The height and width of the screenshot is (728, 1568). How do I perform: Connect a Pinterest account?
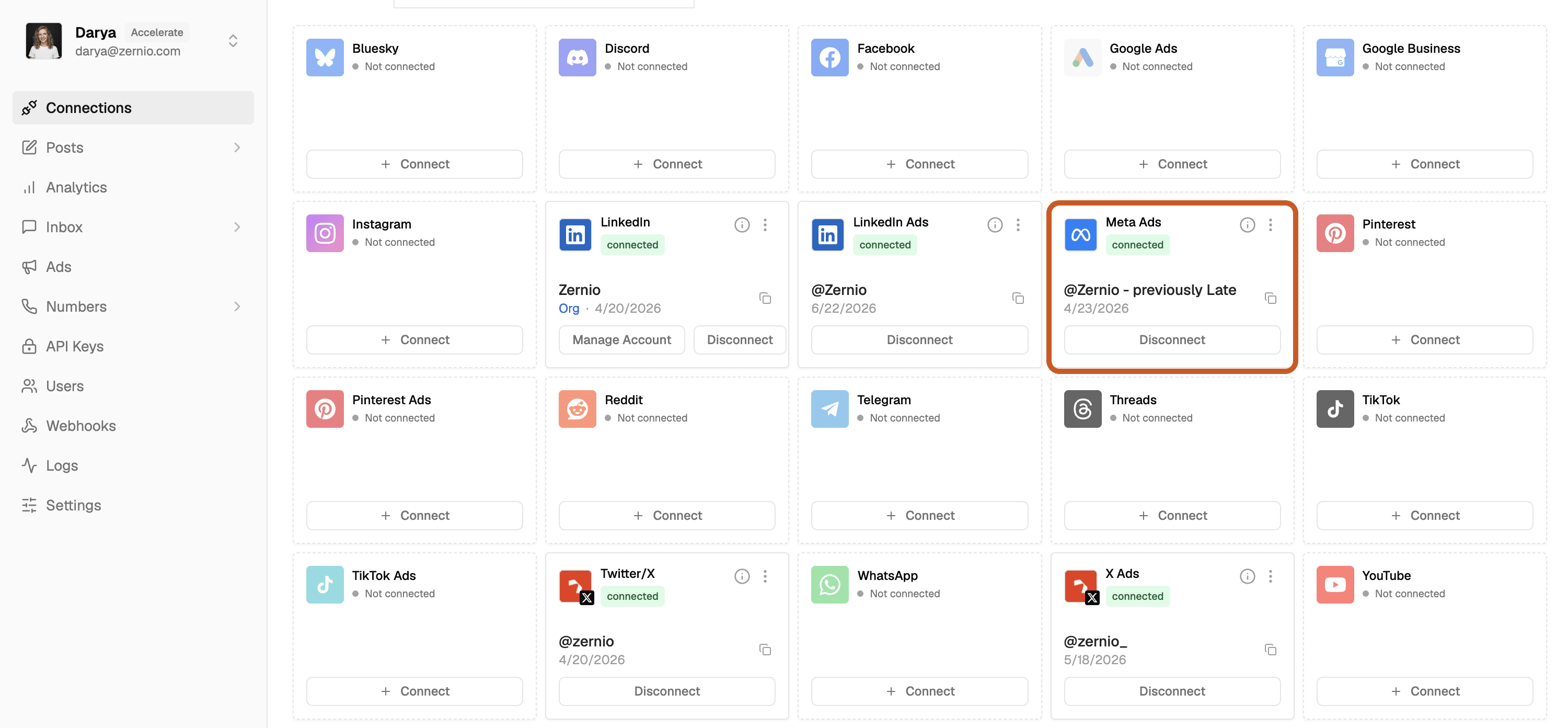(1424, 340)
